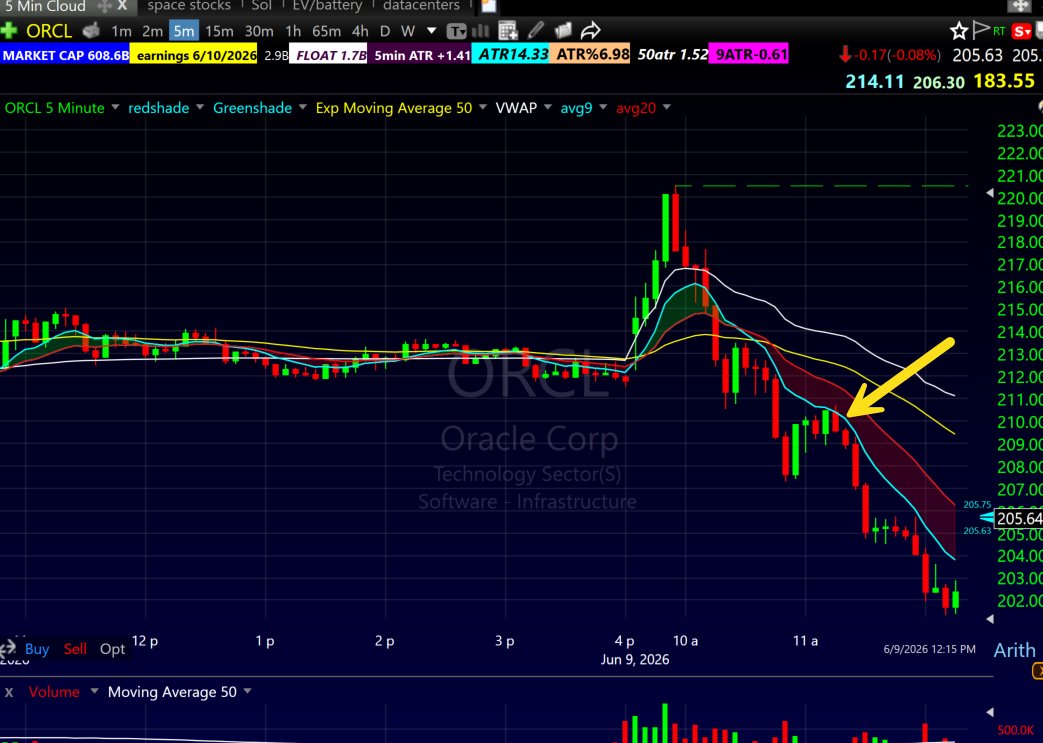Click the green RT real-time indicator
This screenshot has width=1043, height=743.
click(998, 31)
